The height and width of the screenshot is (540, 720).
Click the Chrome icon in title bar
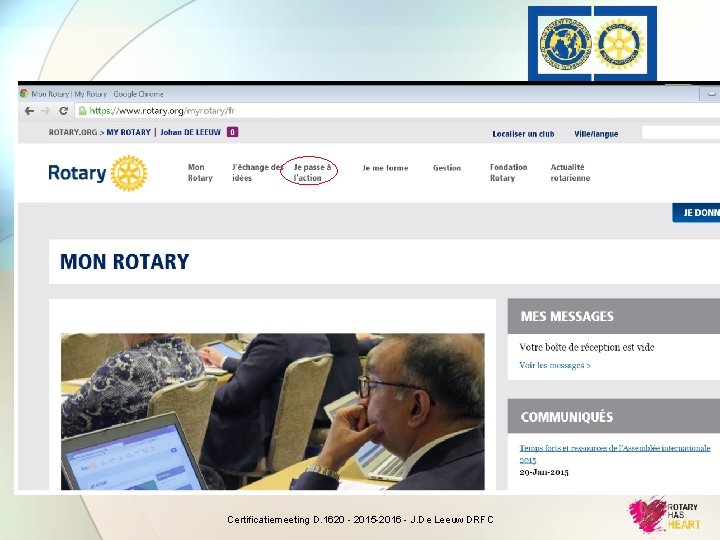[24, 94]
